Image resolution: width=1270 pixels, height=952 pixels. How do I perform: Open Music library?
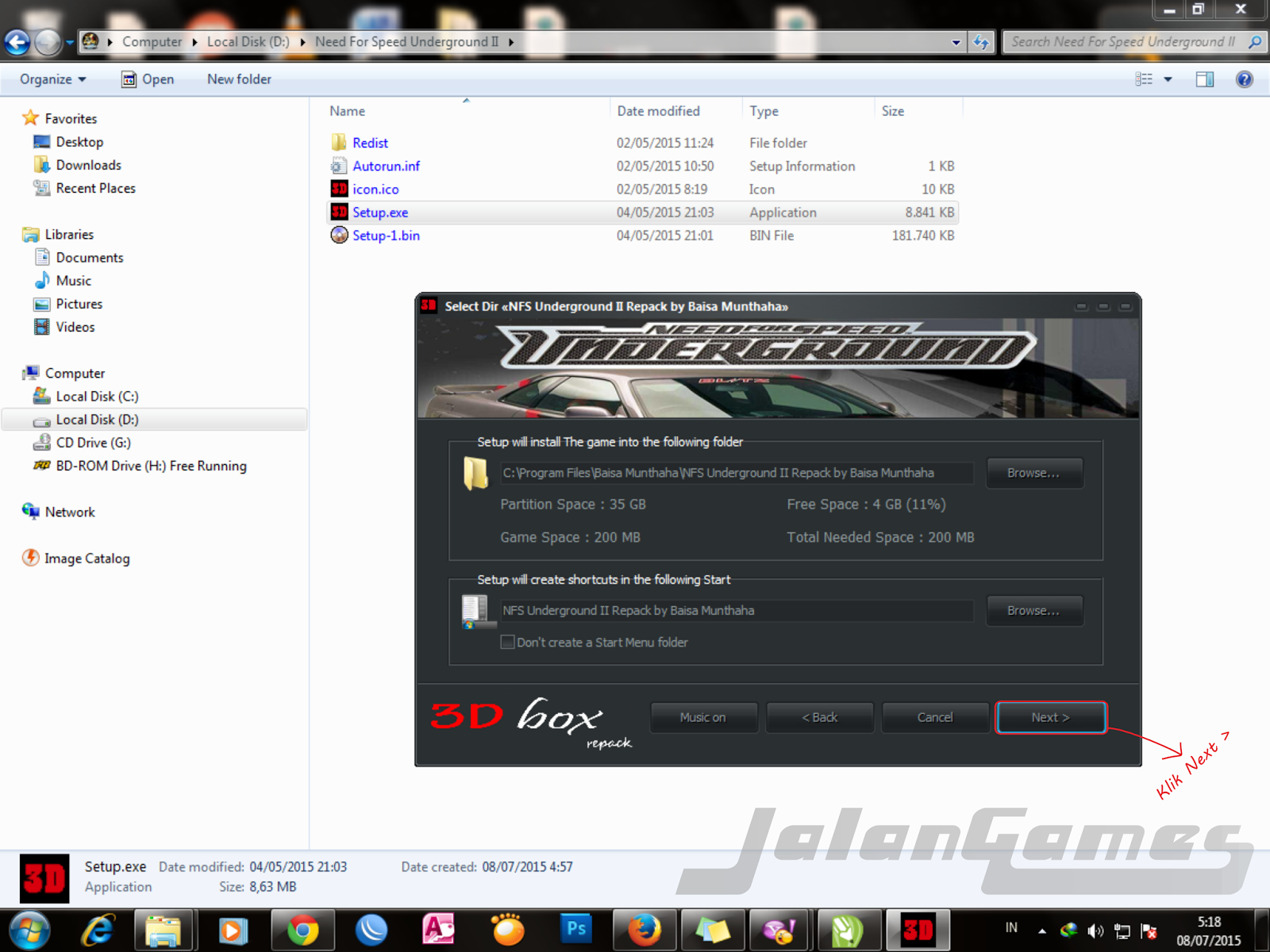coord(73,281)
